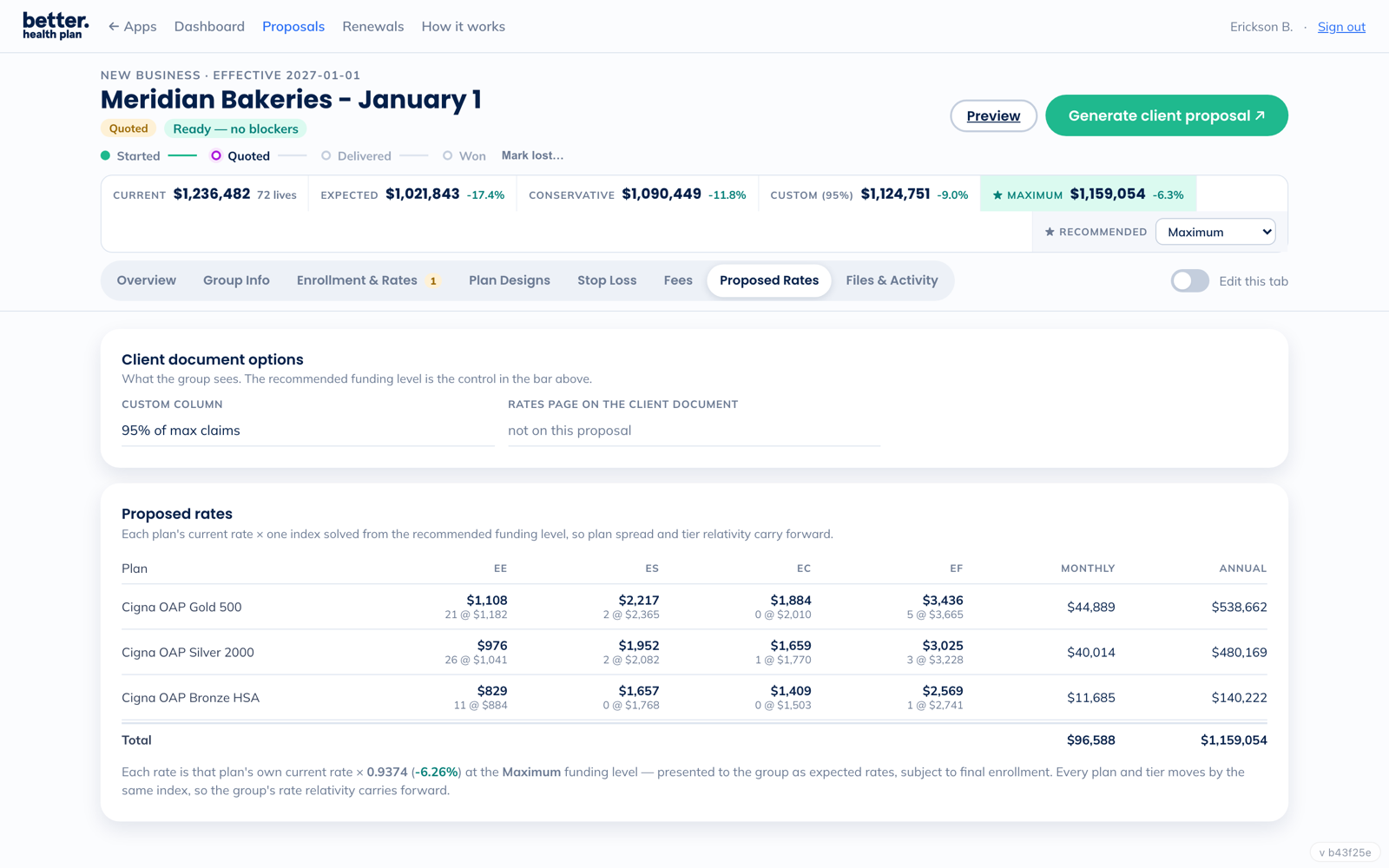
Task: Open the Rates page on client document field
Action: pyautogui.click(x=694, y=431)
